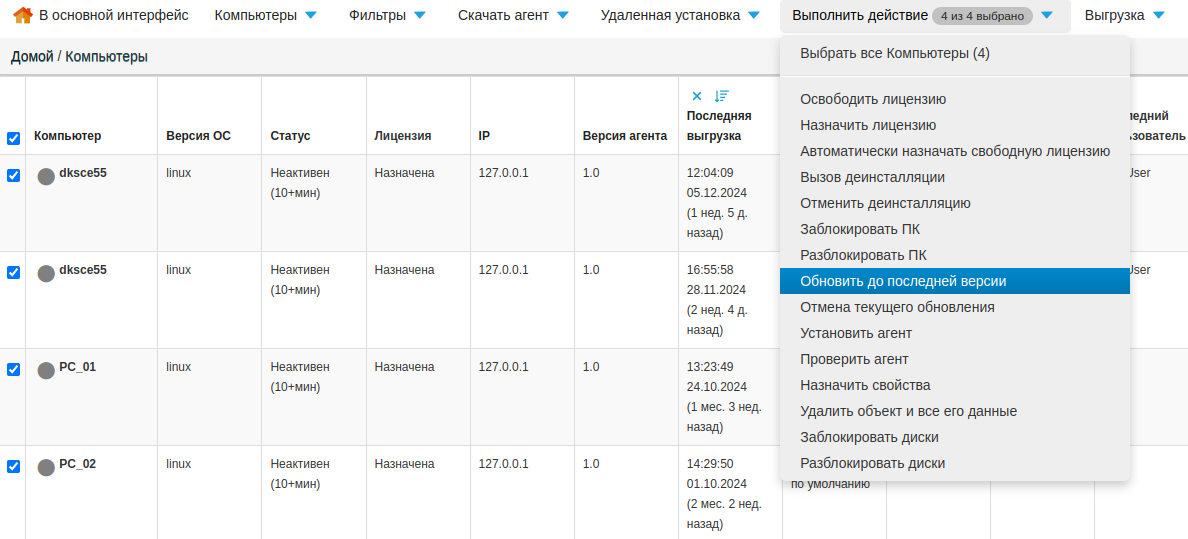Click the second dksce55 status circle

(x=46, y=273)
